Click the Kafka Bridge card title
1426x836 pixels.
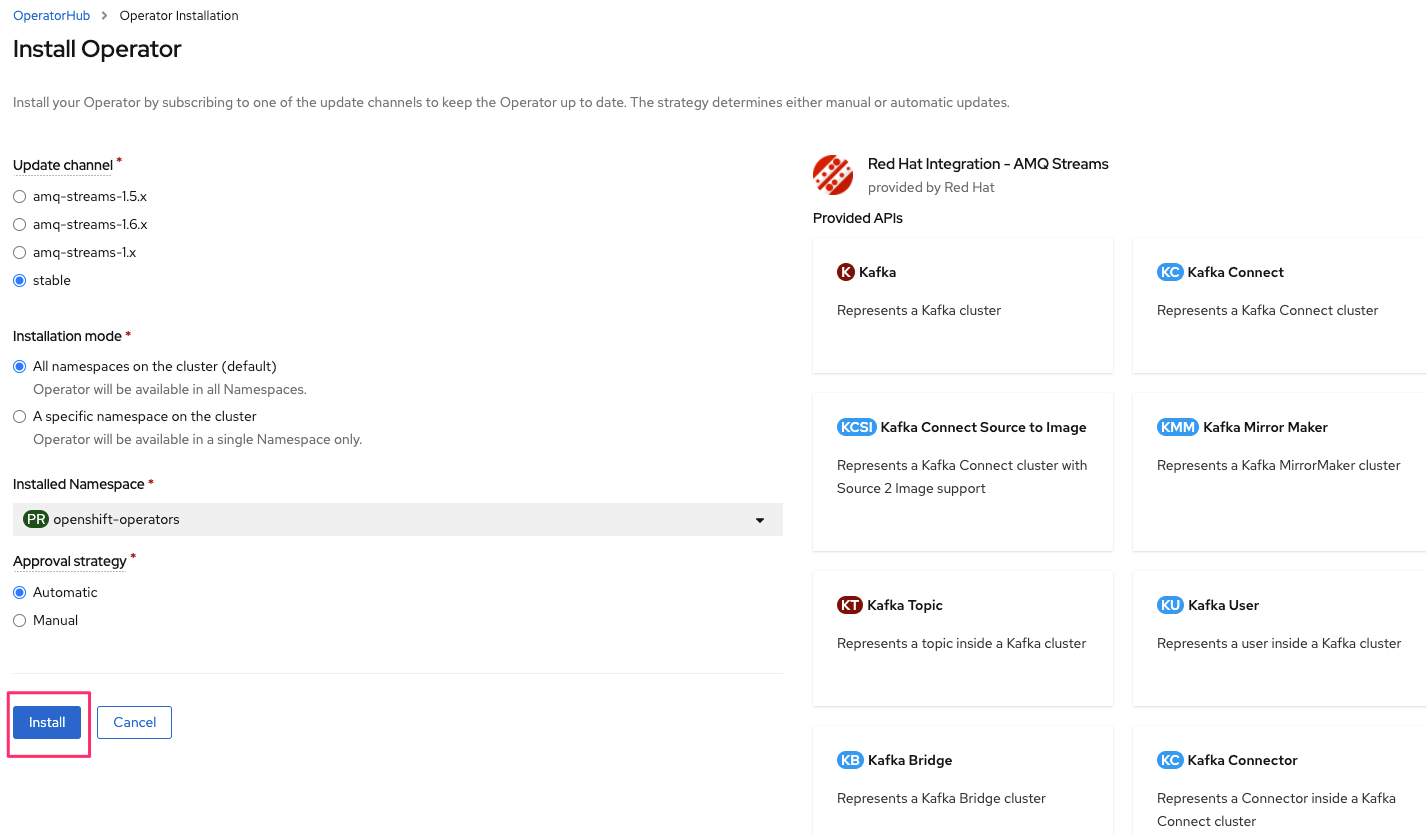click(910, 760)
